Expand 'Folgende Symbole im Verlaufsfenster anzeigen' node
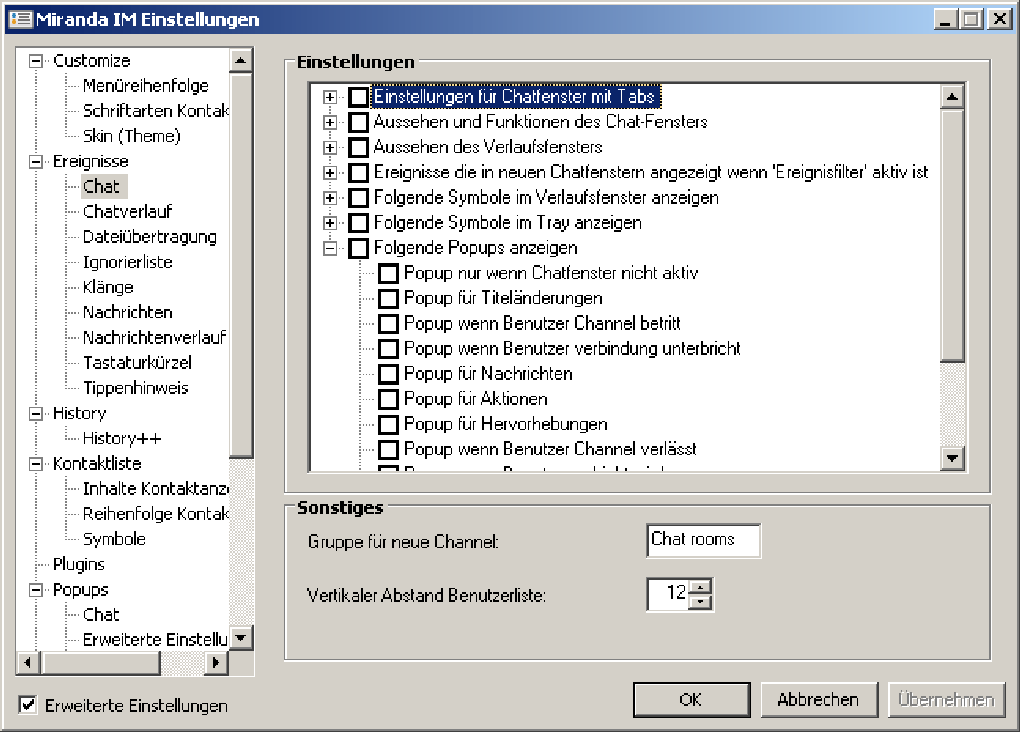The width and height of the screenshot is (1020, 732). (330, 198)
